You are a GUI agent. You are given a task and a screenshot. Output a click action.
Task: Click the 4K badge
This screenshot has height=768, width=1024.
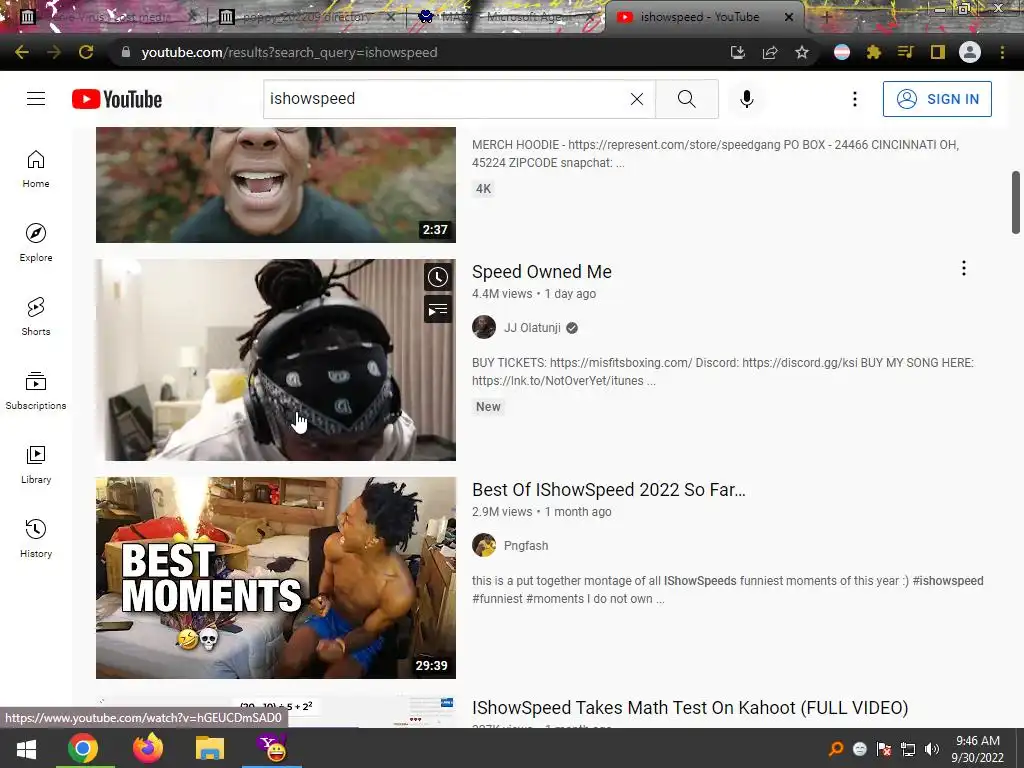coord(483,189)
